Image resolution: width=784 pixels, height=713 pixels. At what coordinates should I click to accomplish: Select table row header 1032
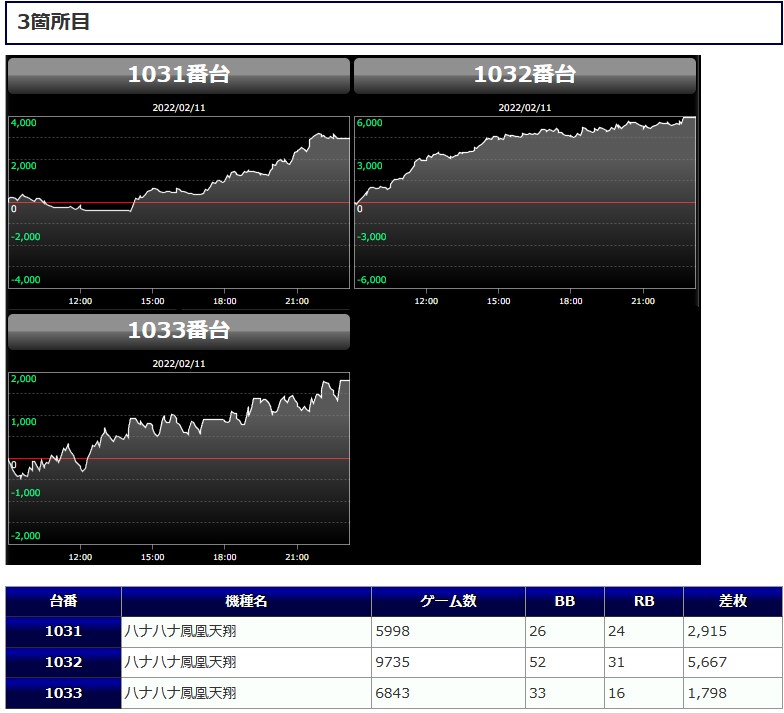[x=64, y=662]
